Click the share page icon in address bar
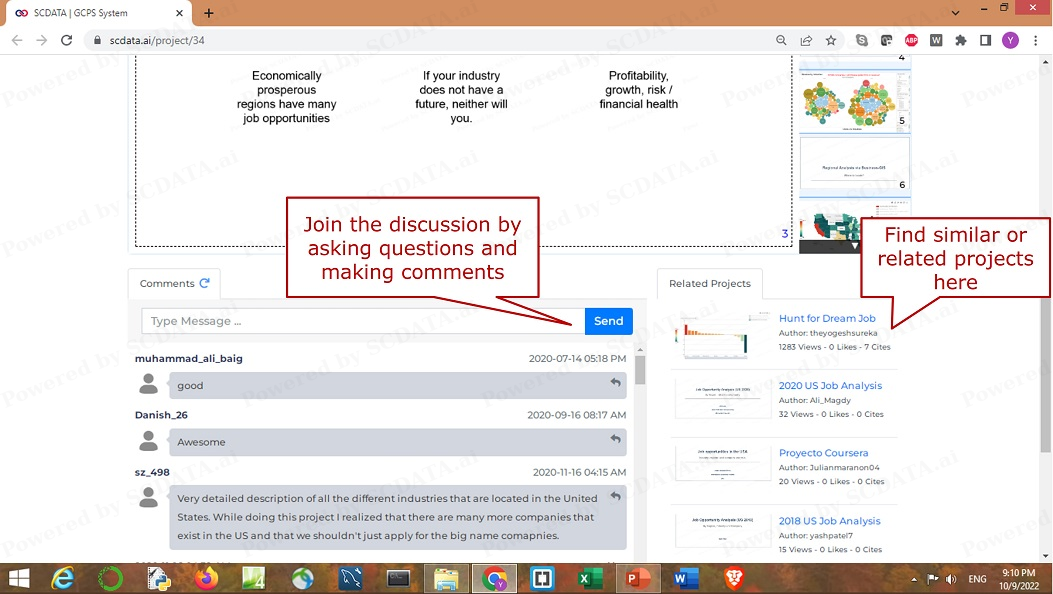 click(x=806, y=40)
